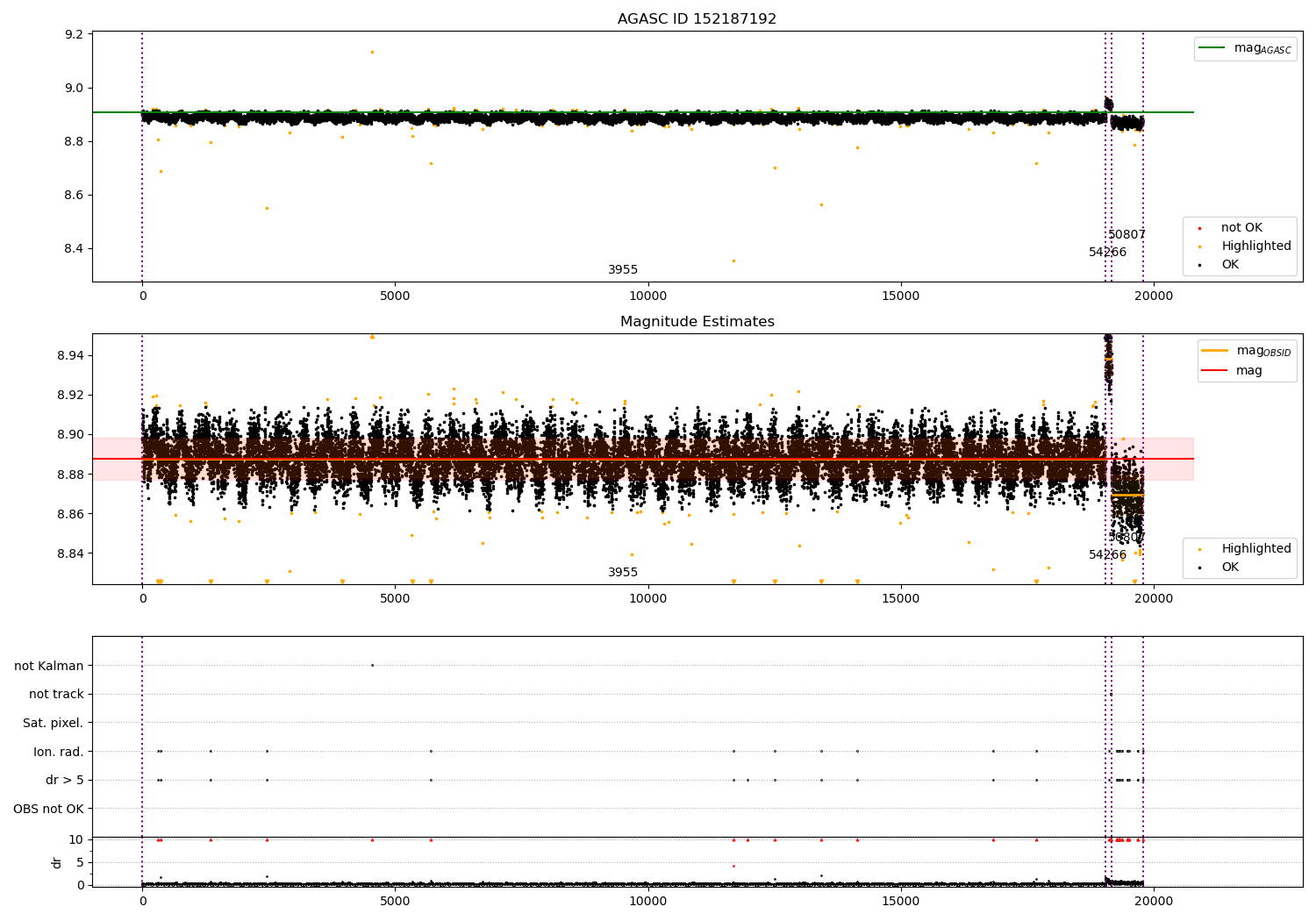
Task: Click the 'Sat. pixel.' axis label
Action: [x=54, y=723]
